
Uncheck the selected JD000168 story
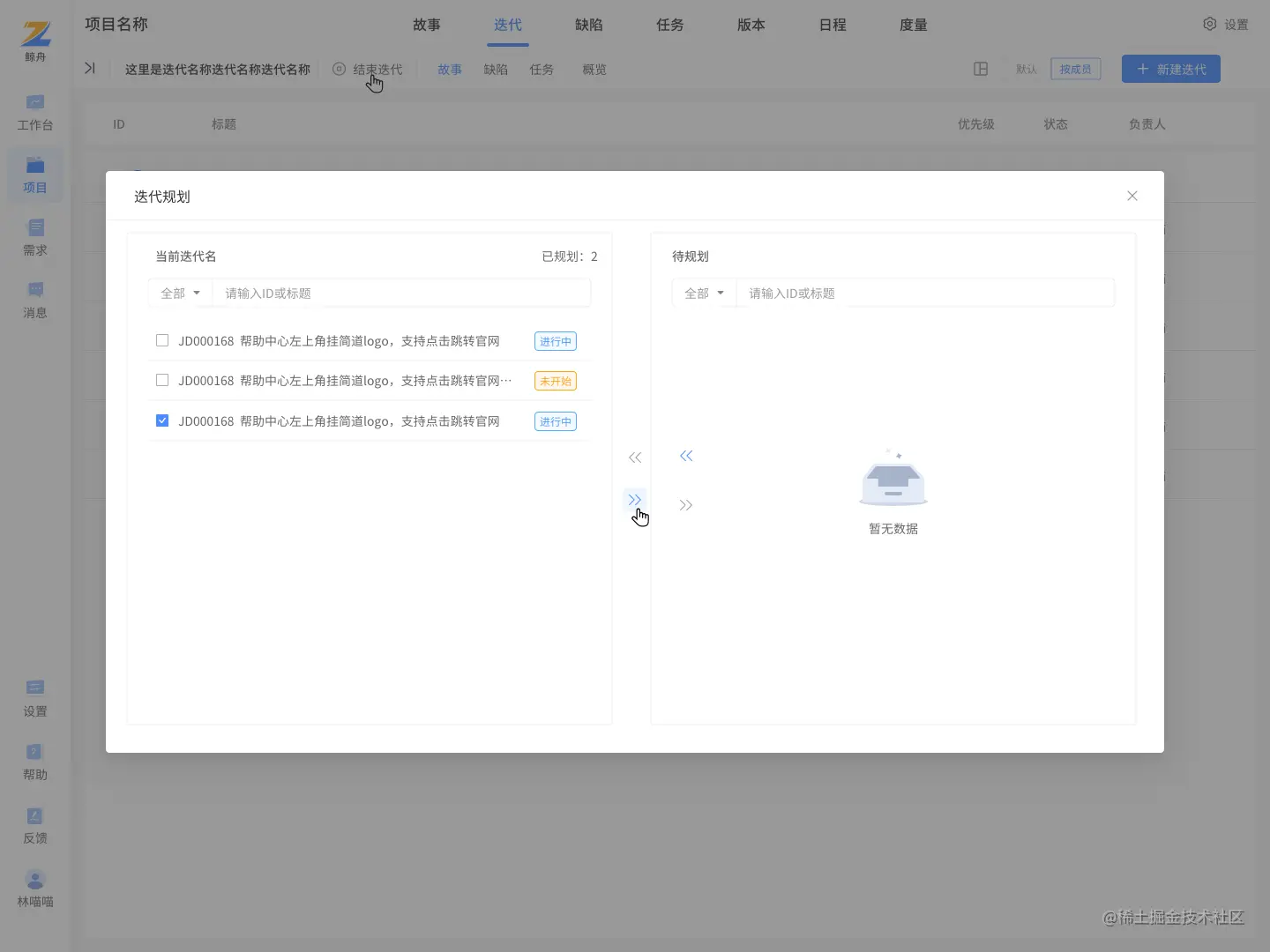(x=162, y=420)
